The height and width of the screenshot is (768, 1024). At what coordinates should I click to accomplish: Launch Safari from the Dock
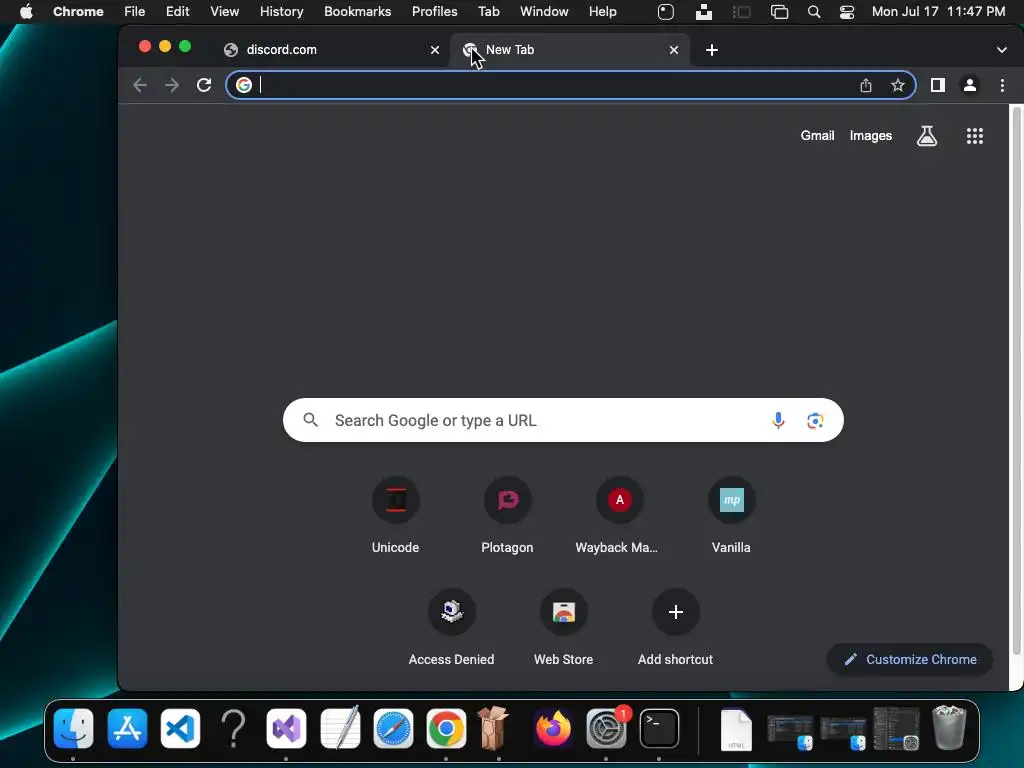click(x=393, y=728)
